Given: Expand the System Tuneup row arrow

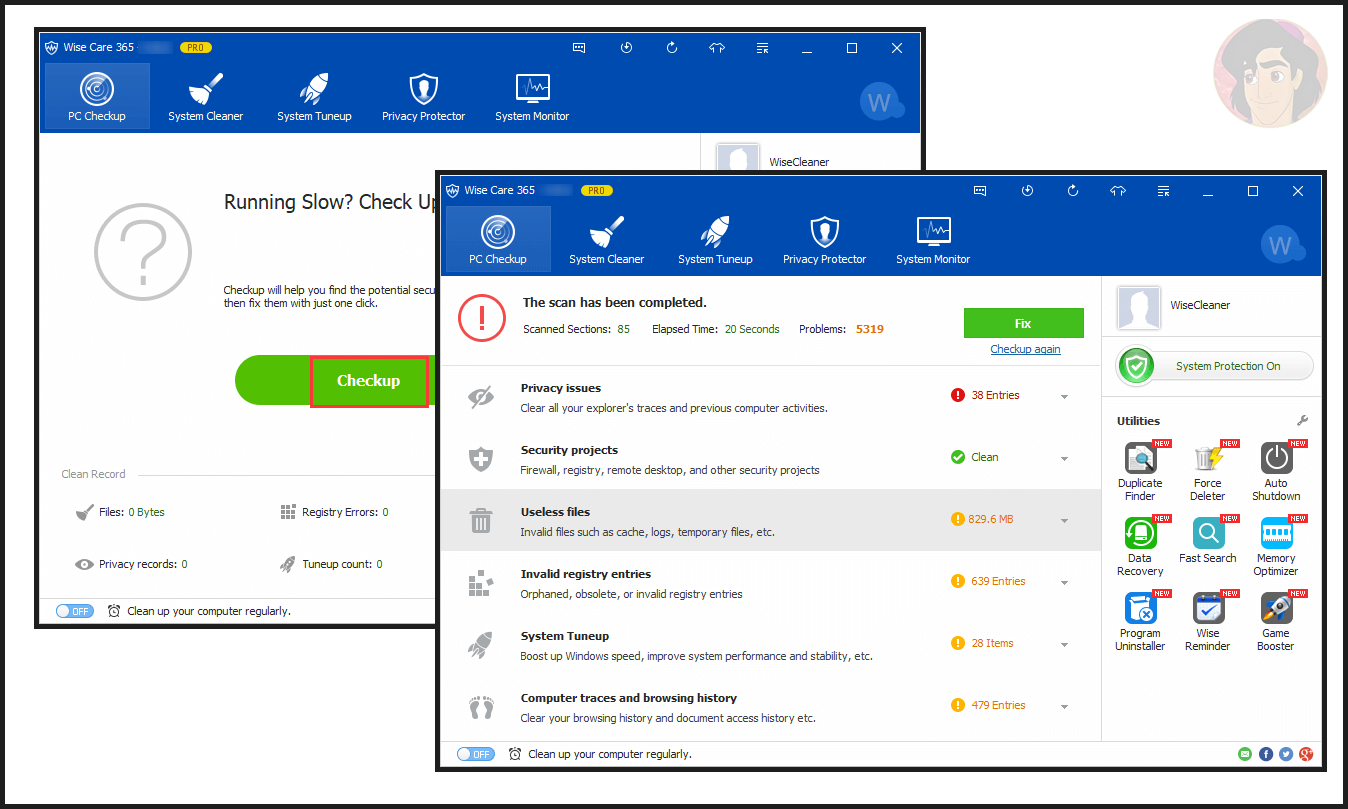Looking at the screenshot, I should [x=1064, y=645].
